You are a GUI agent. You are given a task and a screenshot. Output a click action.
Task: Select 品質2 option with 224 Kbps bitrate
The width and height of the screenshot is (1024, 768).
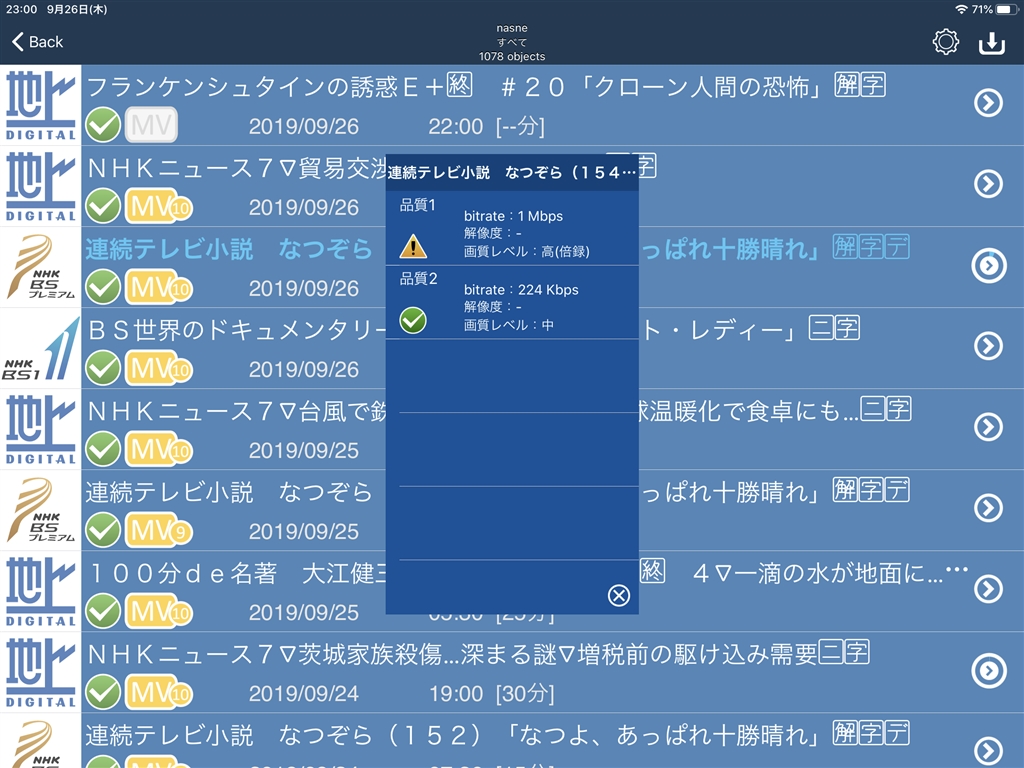point(512,302)
